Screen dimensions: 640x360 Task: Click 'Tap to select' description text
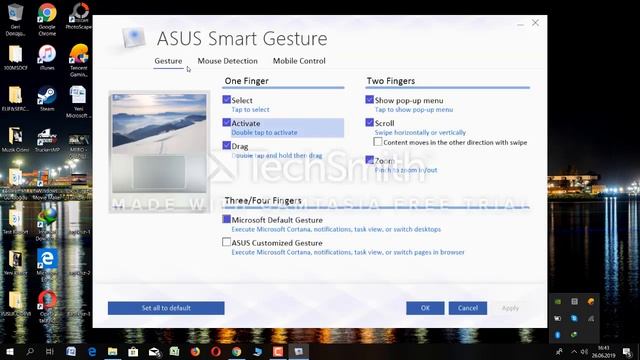tap(250, 110)
